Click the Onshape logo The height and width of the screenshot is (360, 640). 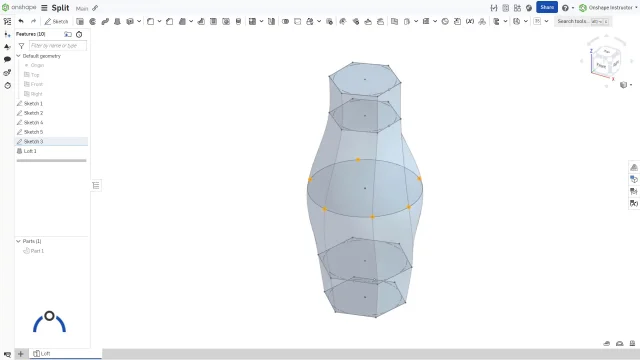(x=19, y=8)
